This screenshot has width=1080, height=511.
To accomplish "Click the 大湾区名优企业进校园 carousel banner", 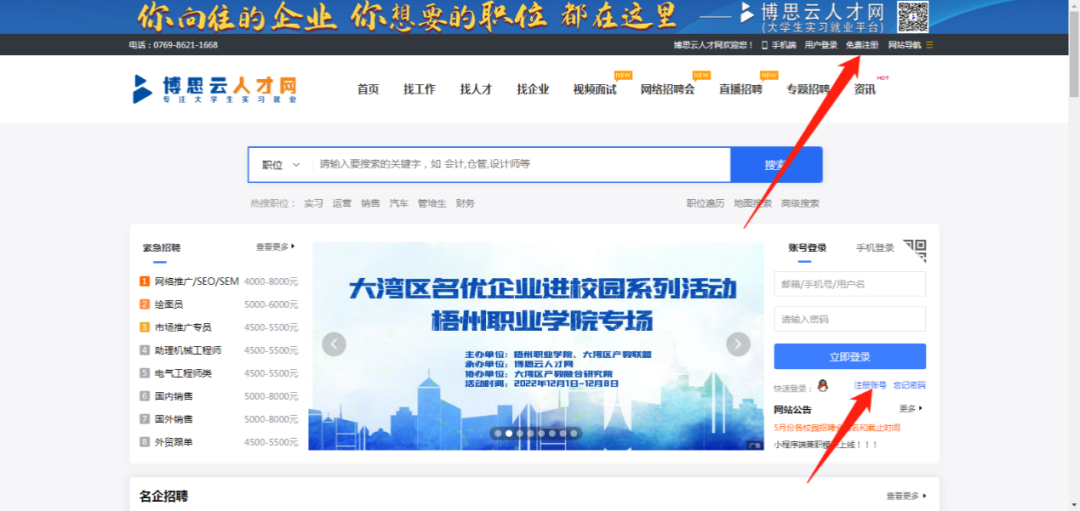I will (536, 346).
